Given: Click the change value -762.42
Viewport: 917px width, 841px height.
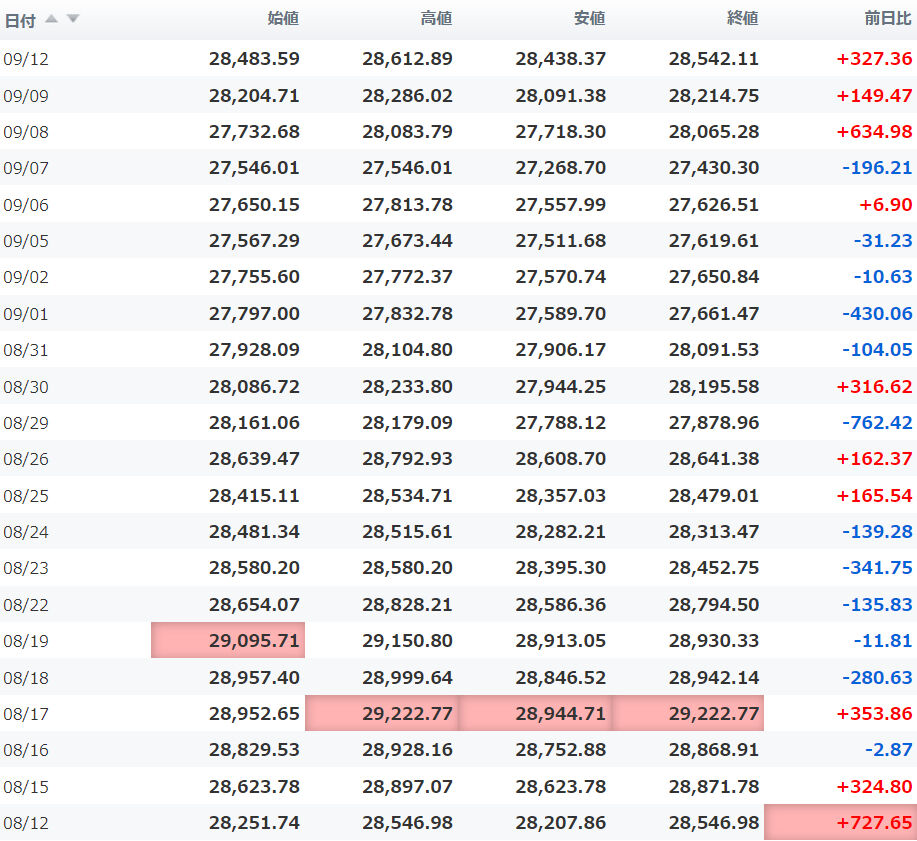Looking at the screenshot, I should (x=877, y=422).
